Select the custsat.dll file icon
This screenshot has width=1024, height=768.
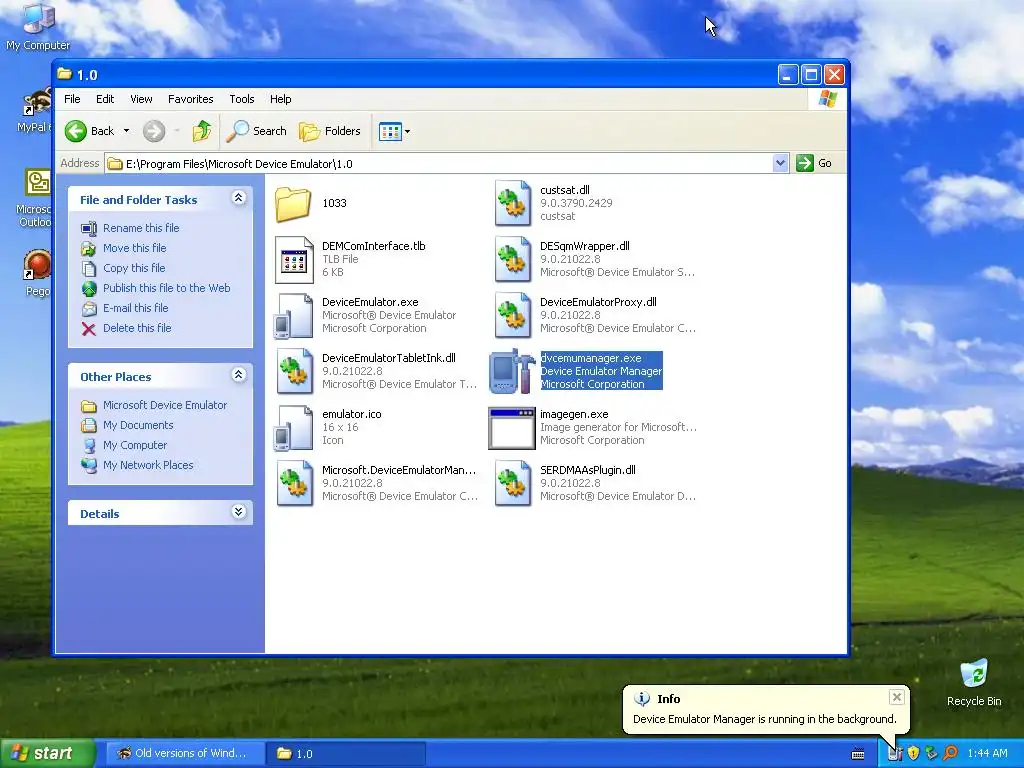pos(513,203)
